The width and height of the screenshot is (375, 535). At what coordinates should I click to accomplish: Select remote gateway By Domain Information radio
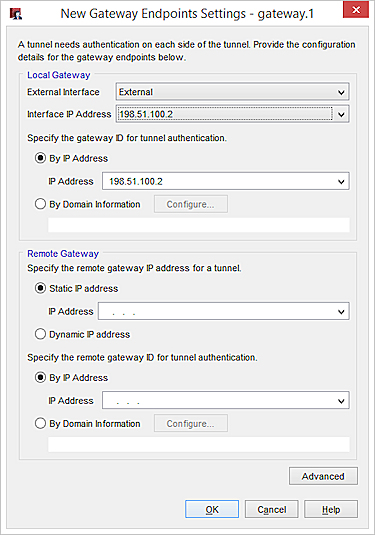coord(40,423)
